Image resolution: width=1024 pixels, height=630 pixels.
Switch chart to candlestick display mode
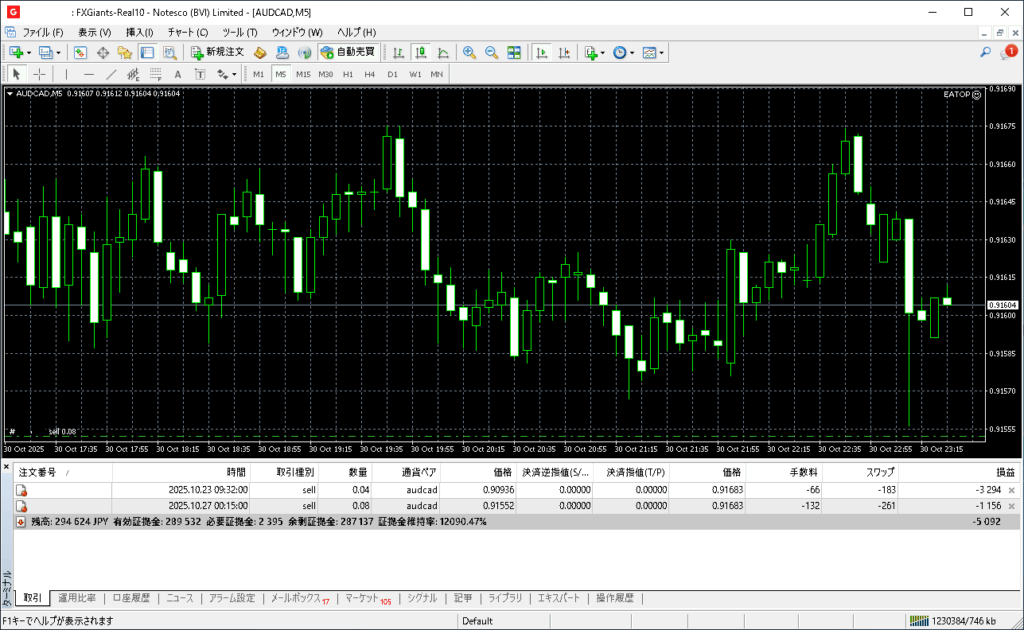click(421, 52)
